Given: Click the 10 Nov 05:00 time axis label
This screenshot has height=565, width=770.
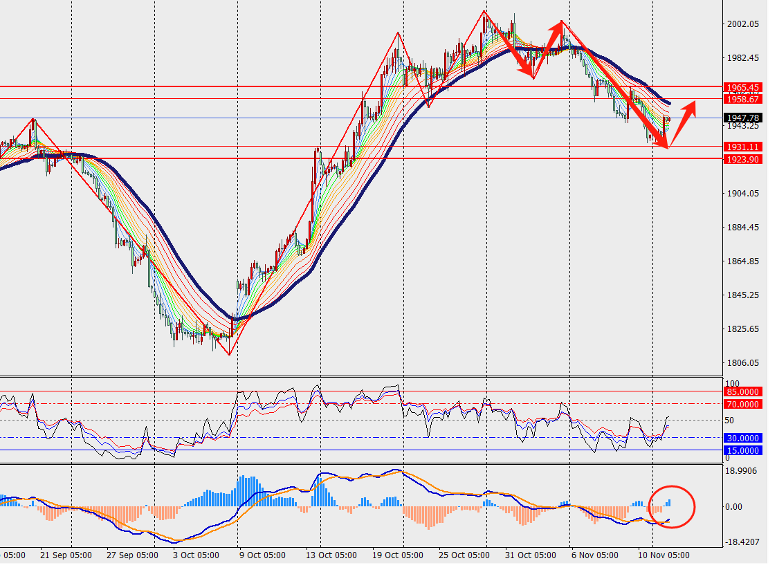Looking at the screenshot, I should (663, 555).
